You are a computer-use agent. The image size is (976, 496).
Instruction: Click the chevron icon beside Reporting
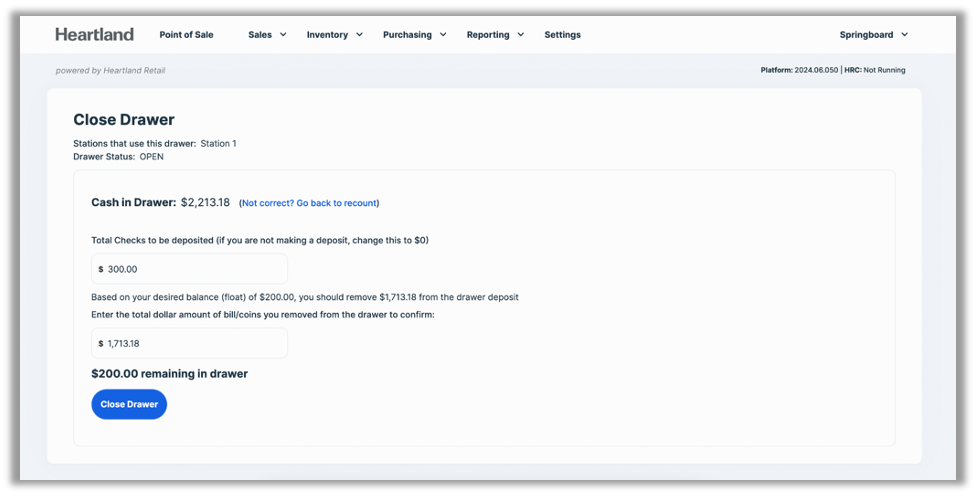click(x=521, y=35)
